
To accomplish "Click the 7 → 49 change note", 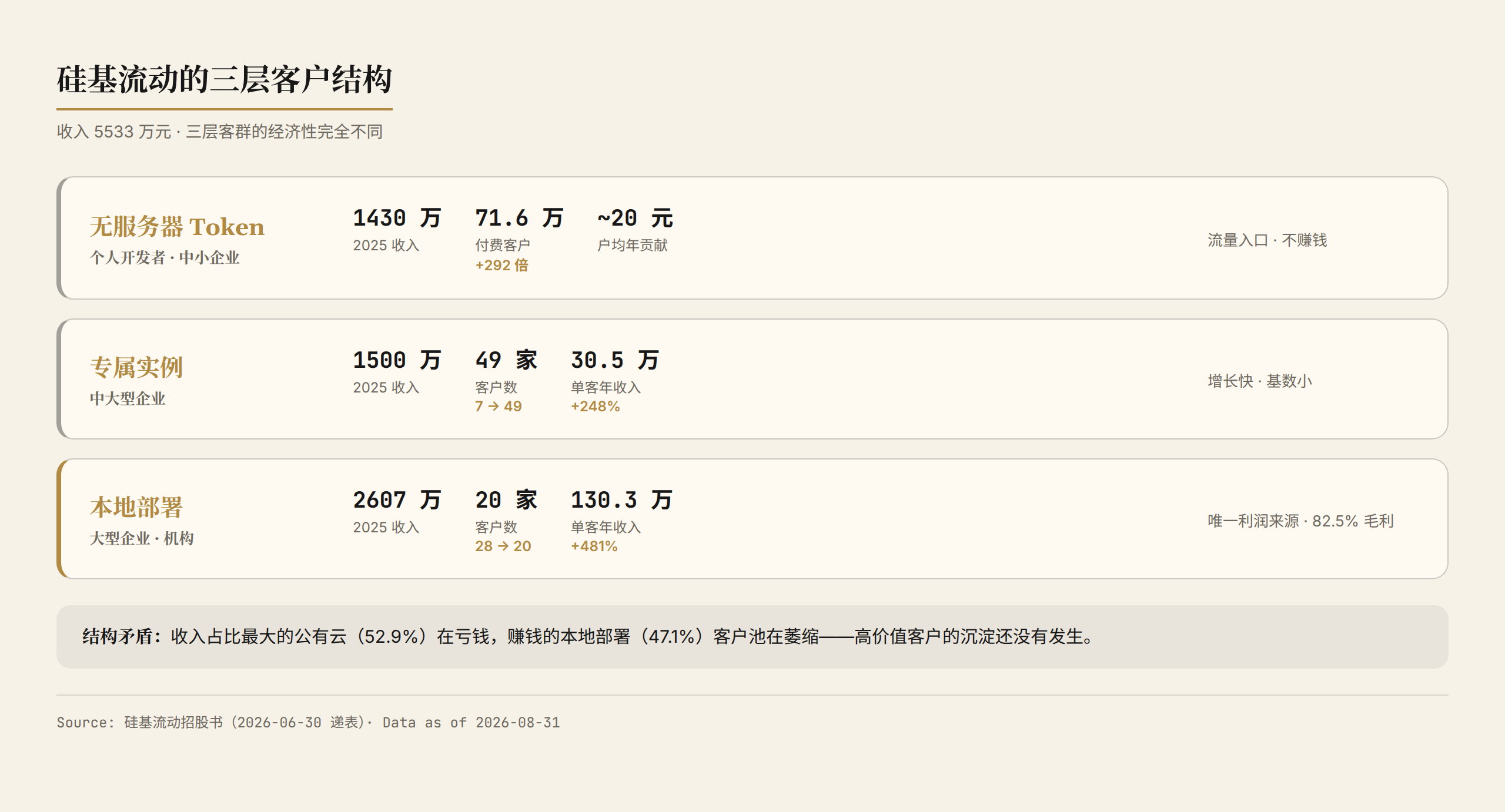I will (499, 406).
